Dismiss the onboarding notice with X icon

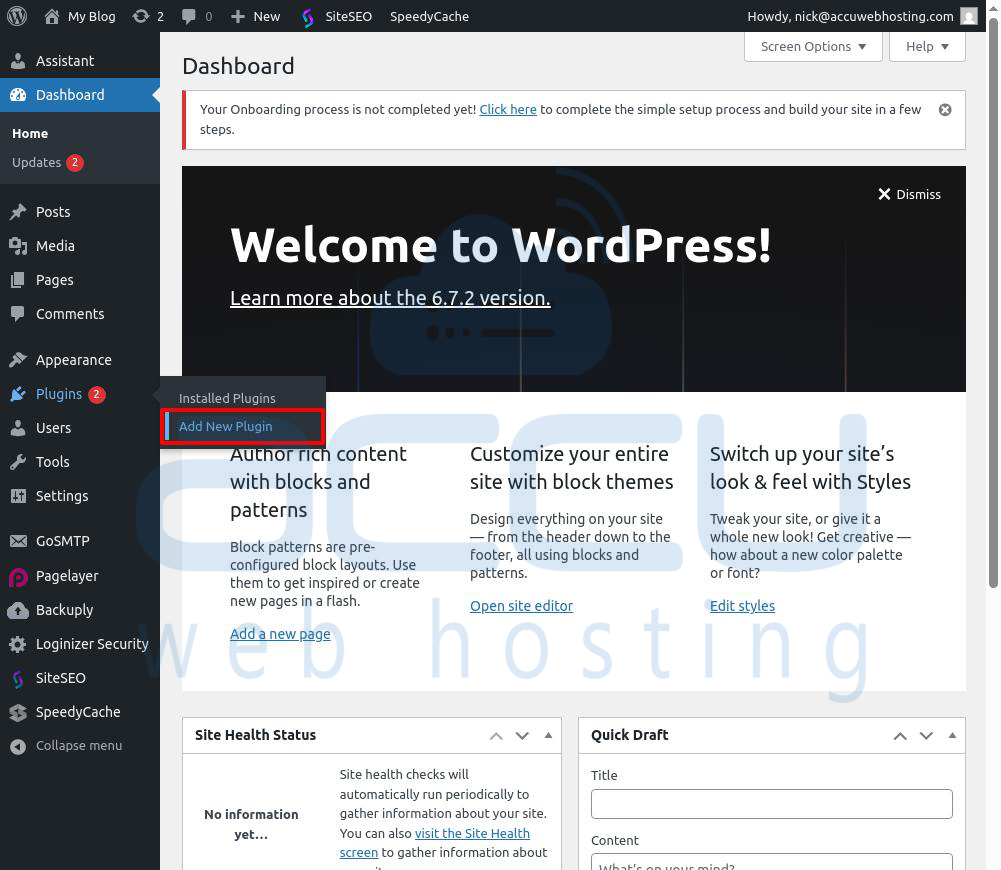(x=945, y=110)
